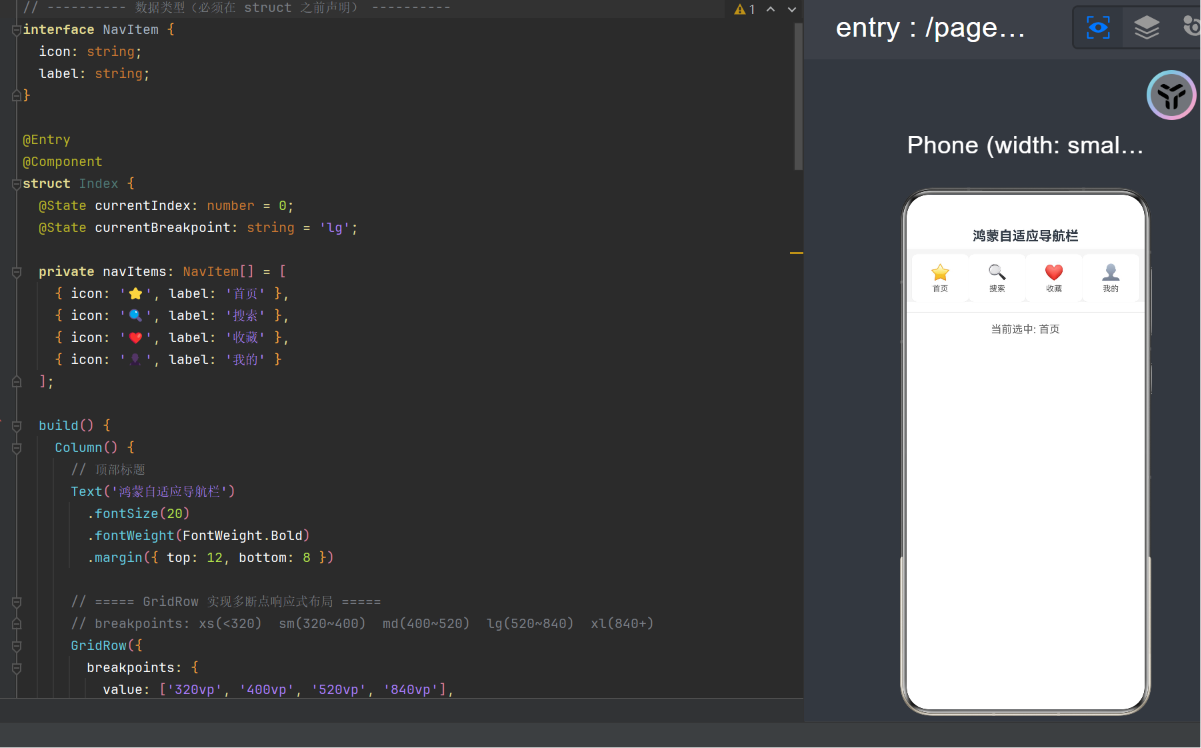Fold the private navItems array

pos(16,272)
